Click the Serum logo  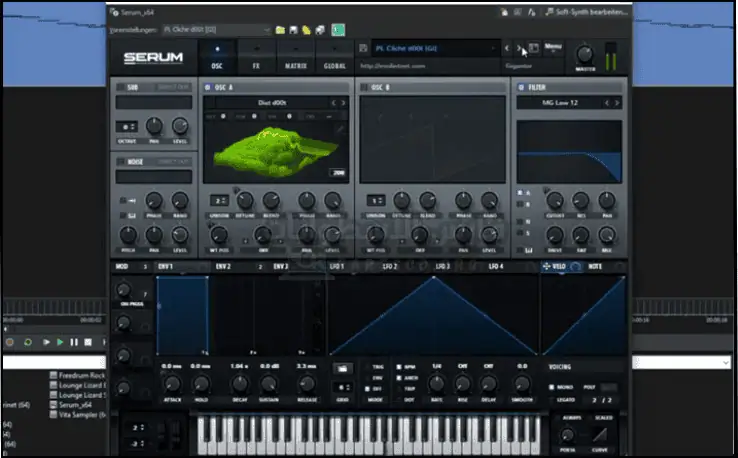pyautogui.click(x=151, y=57)
